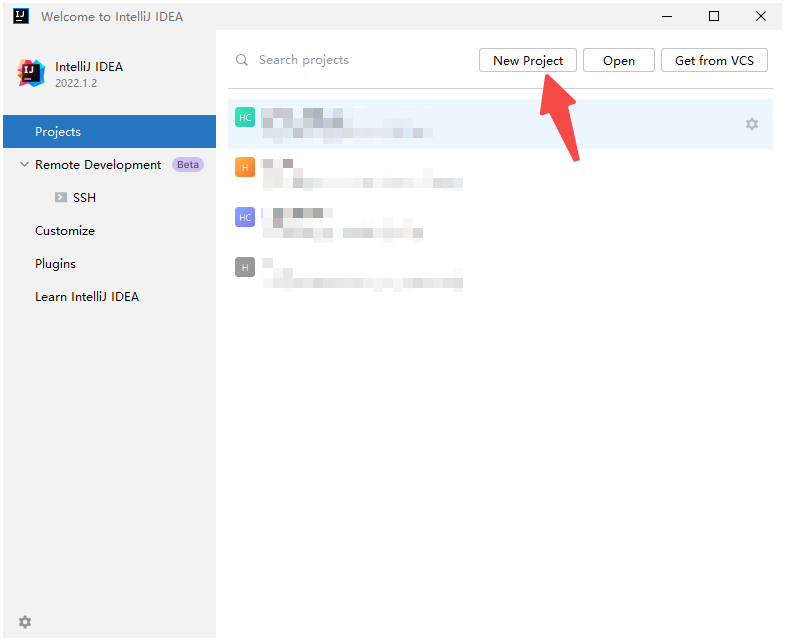Open gear options for first project

751,124
